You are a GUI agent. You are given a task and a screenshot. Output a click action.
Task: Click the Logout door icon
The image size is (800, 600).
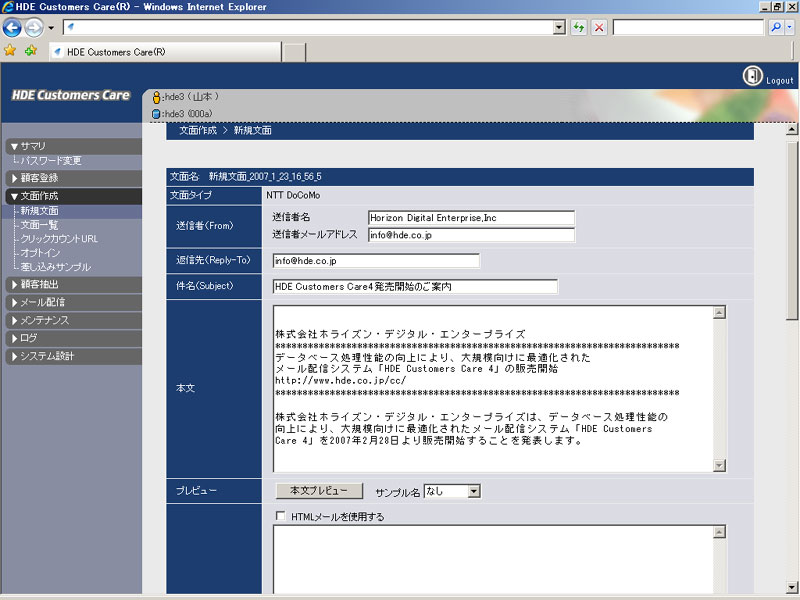click(x=752, y=76)
